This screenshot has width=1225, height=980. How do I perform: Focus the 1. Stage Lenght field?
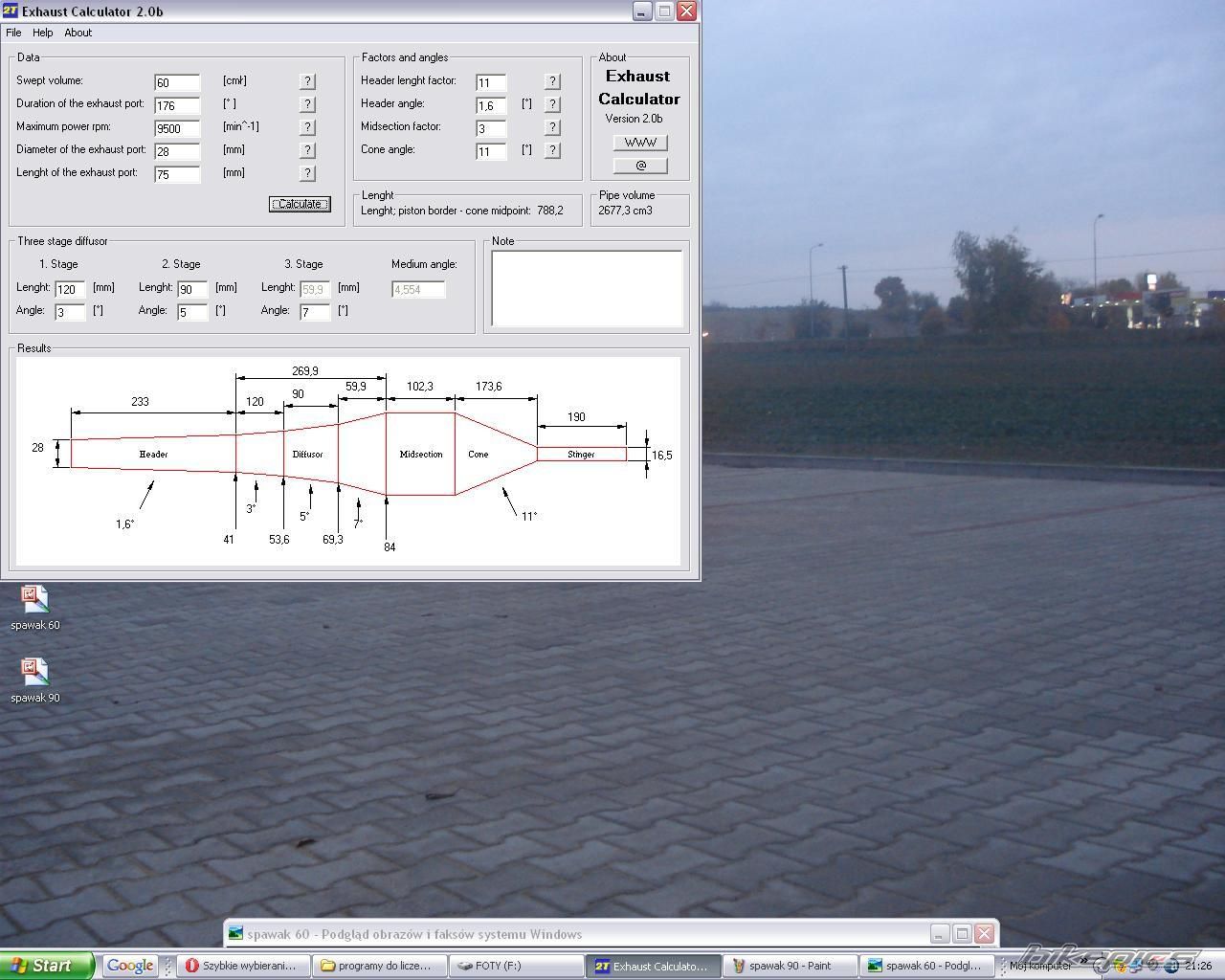tap(70, 289)
